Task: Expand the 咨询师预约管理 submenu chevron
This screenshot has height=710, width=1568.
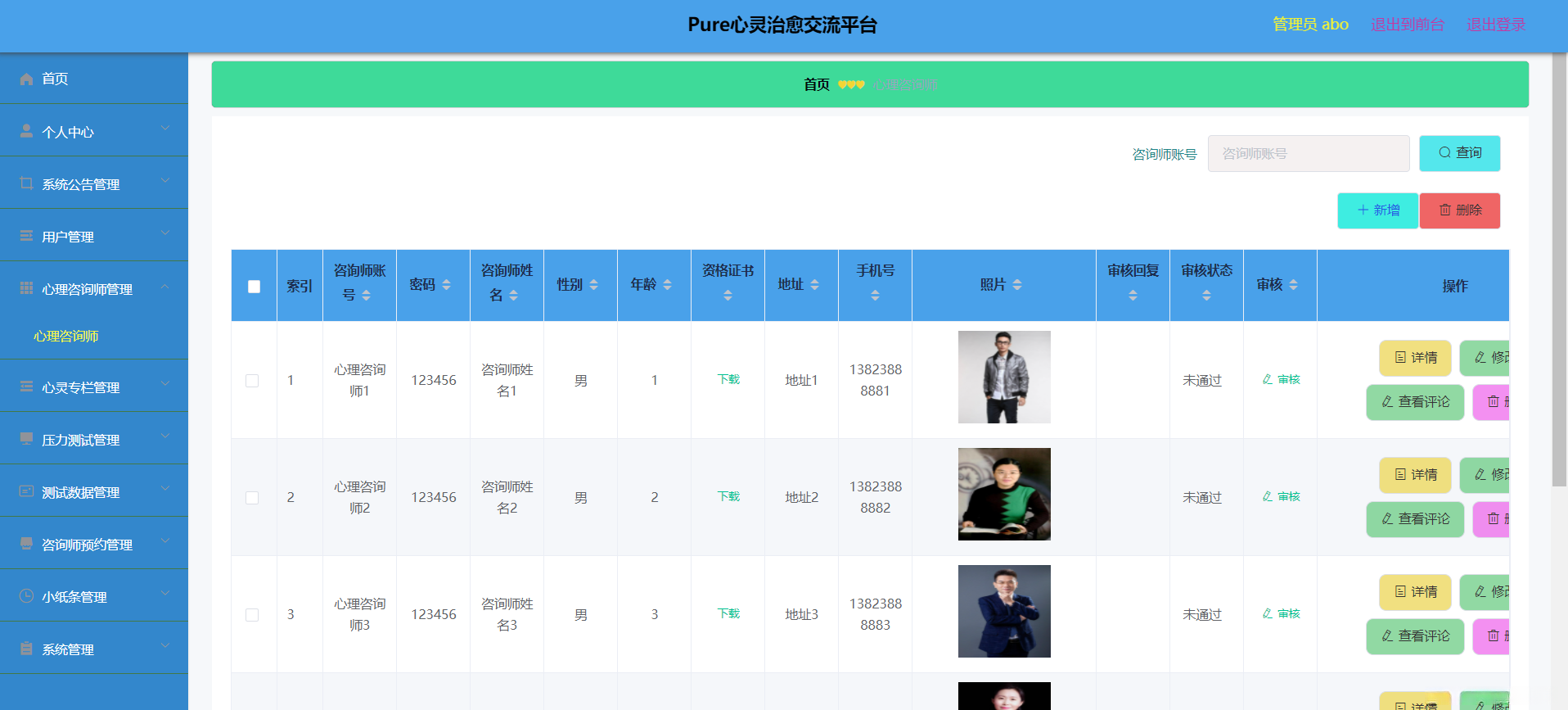Action: point(165,541)
